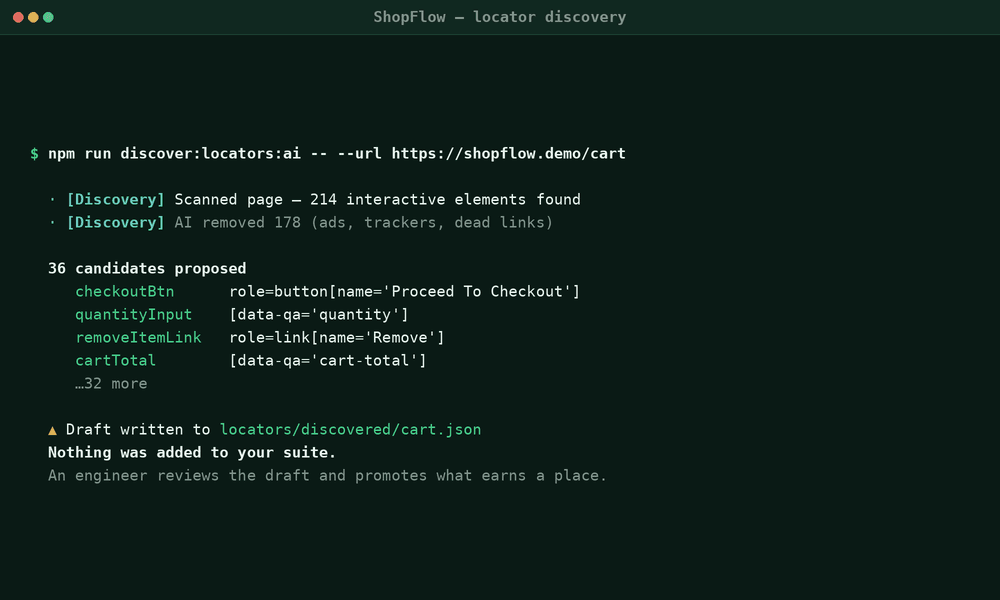Click the second [Discovery] tag on AI removed line

click(x=115, y=223)
